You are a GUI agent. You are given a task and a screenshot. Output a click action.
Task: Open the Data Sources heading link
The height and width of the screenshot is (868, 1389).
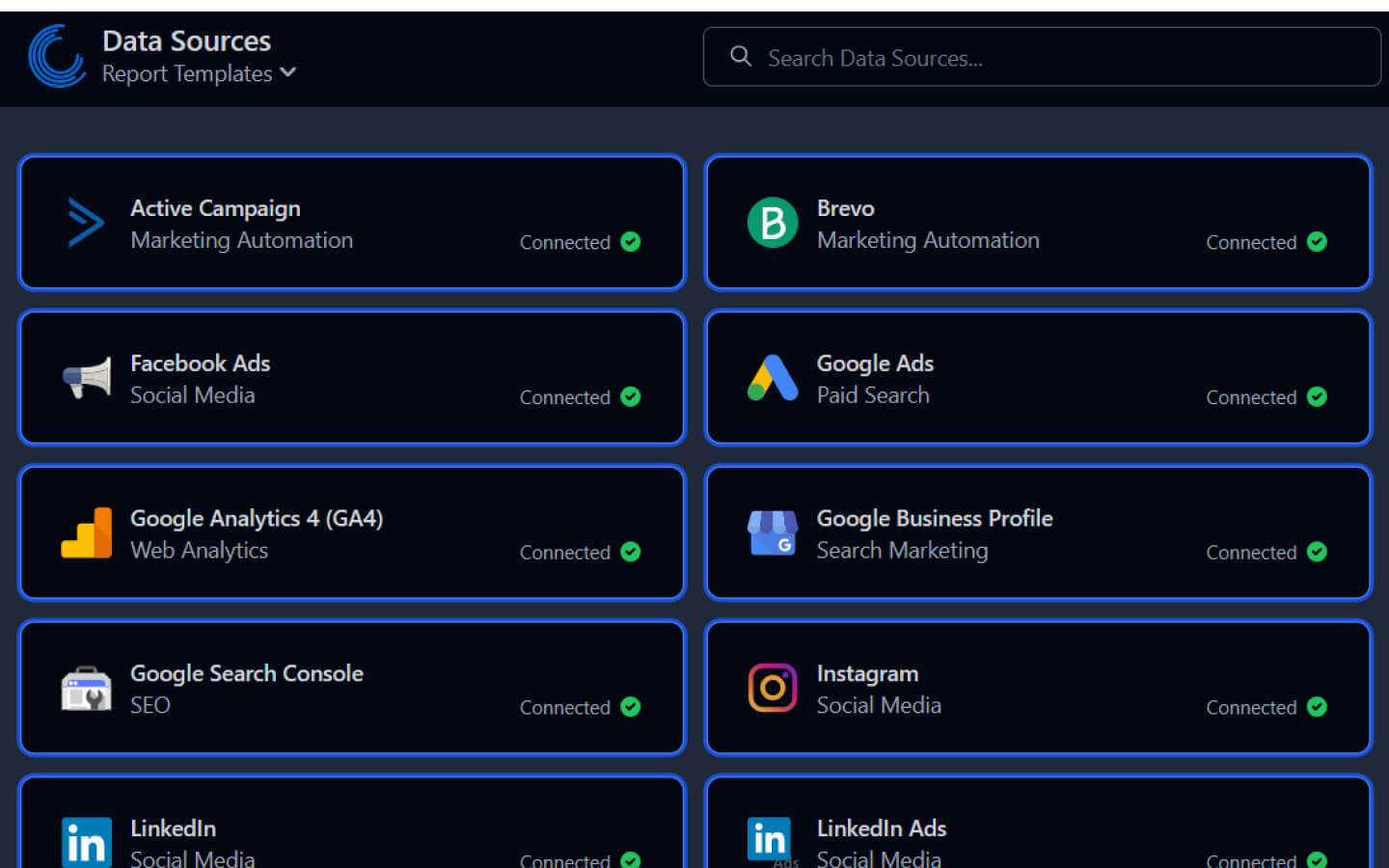[186, 41]
